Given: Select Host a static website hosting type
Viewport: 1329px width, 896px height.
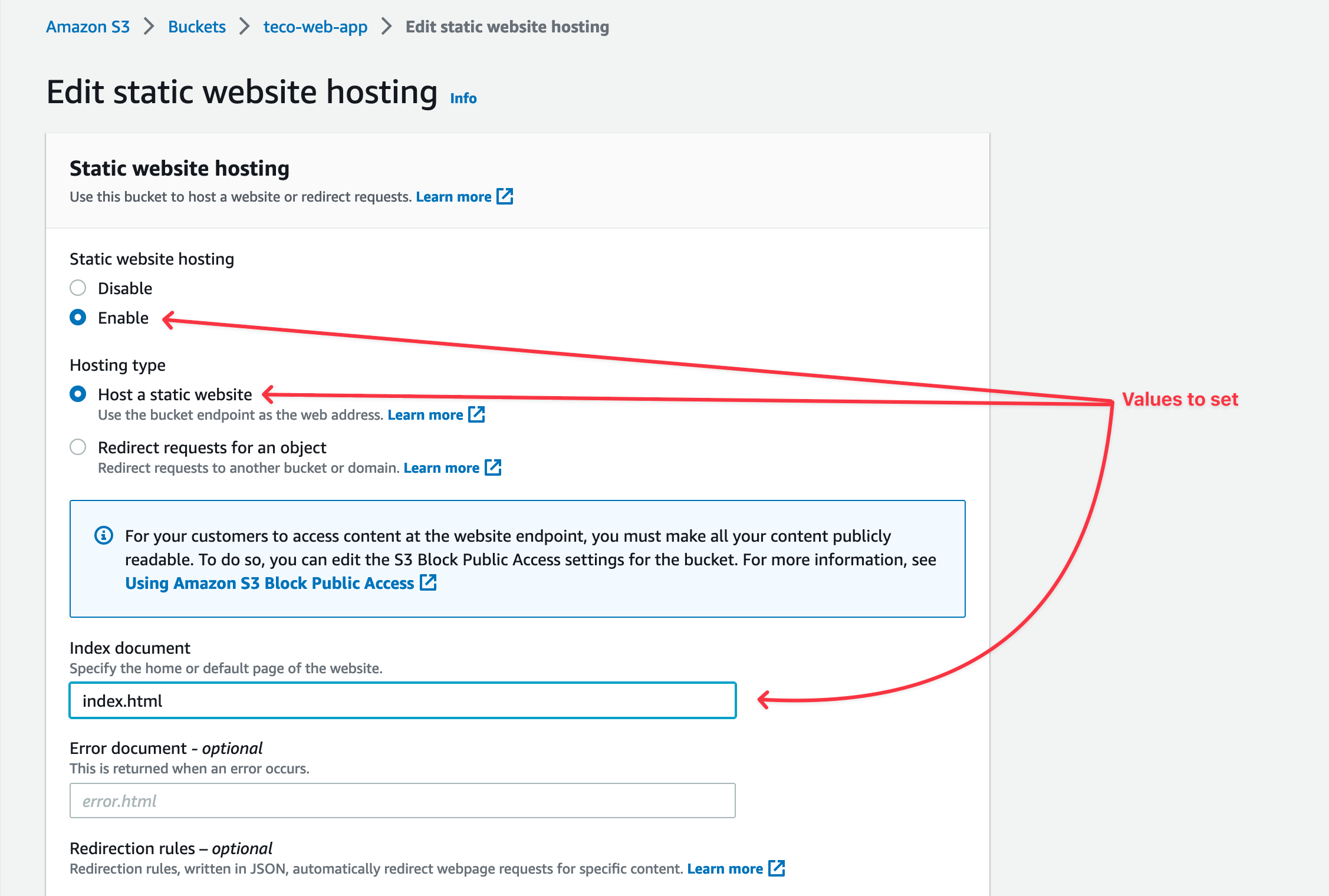Looking at the screenshot, I should (77, 394).
